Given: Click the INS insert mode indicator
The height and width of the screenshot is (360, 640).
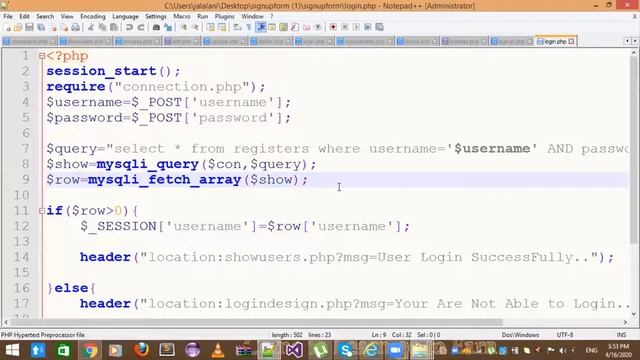Looking at the screenshot, I should [x=621, y=335].
